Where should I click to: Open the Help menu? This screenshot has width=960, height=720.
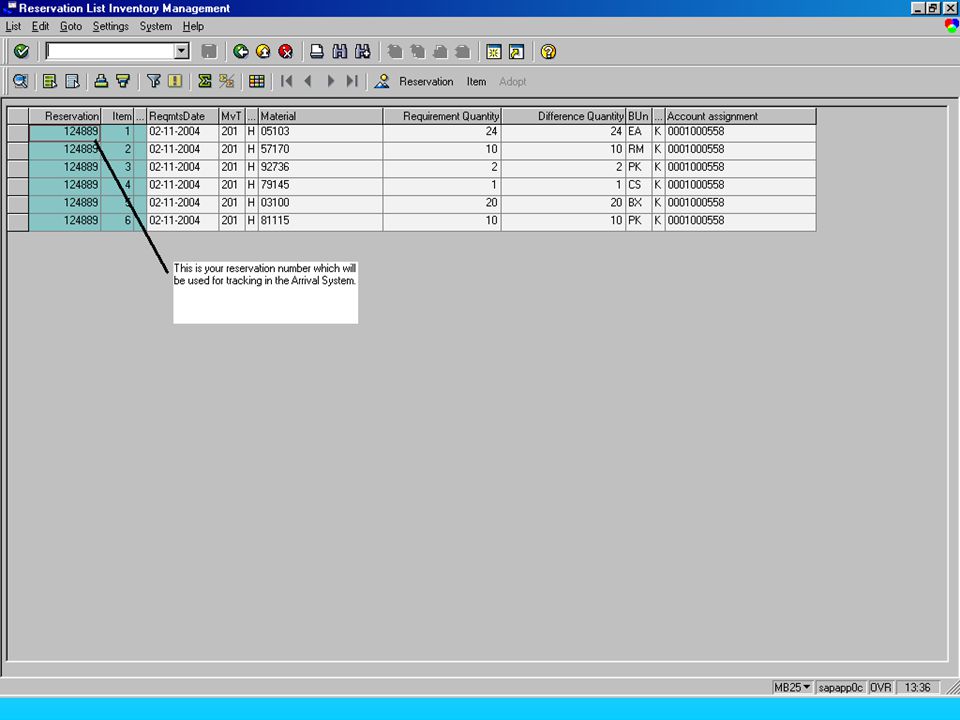[x=193, y=26]
